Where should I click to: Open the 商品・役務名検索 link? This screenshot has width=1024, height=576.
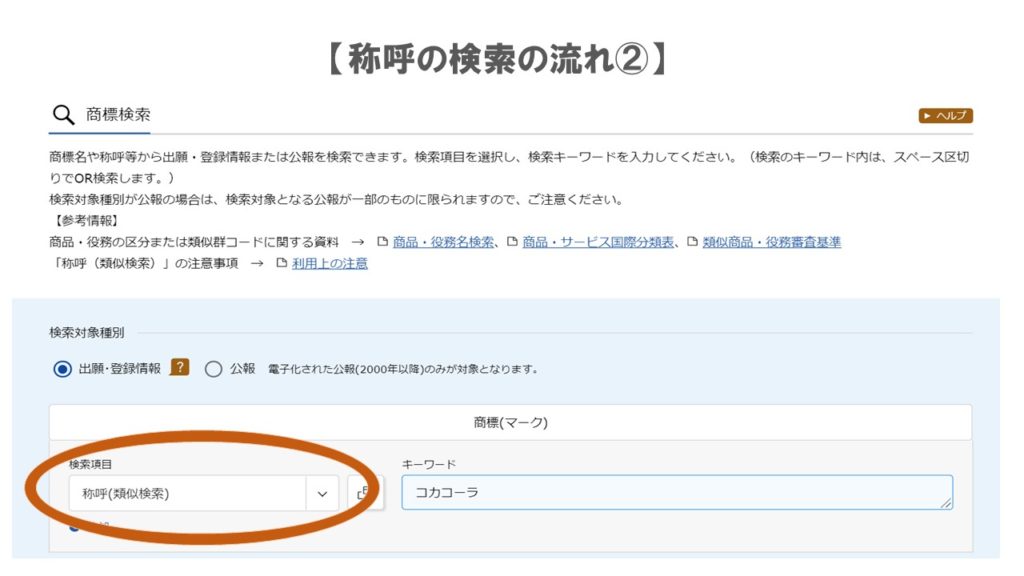443,242
